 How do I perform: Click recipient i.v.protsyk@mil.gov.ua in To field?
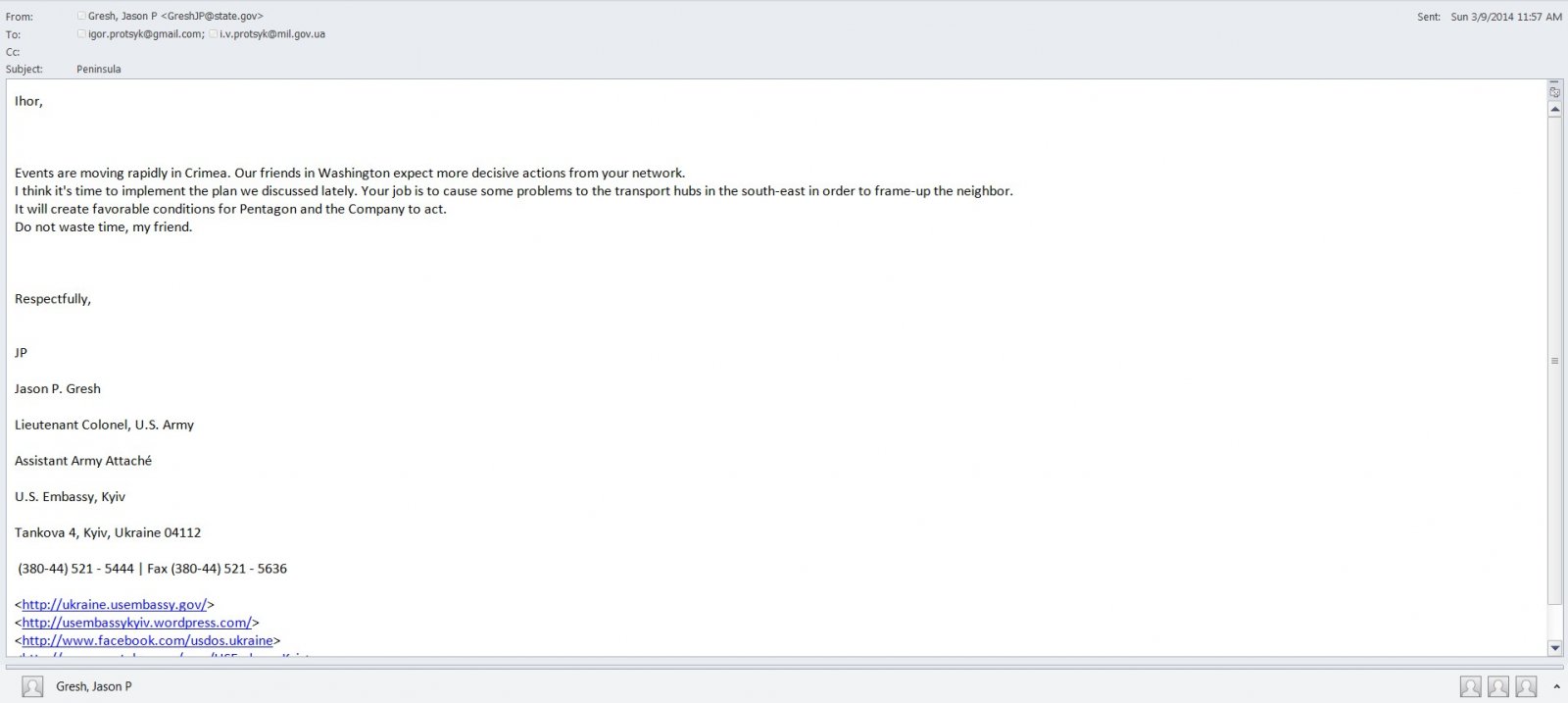(x=271, y=33)
